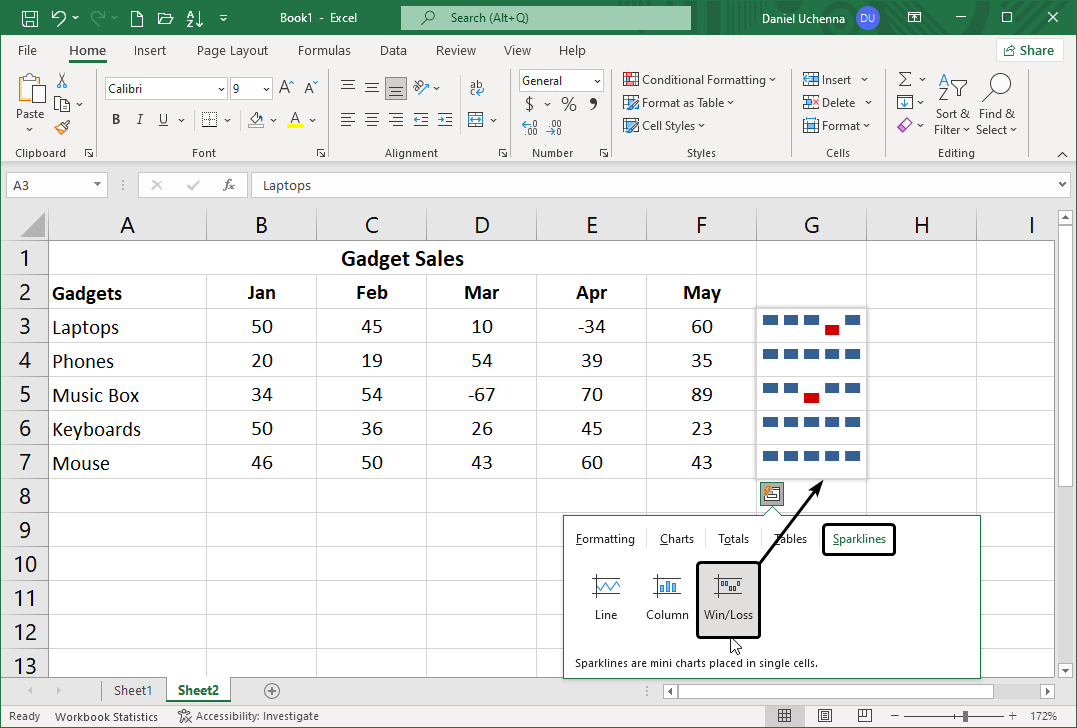
Task: Apply the Percent Style format
Action: click(567, 103)
